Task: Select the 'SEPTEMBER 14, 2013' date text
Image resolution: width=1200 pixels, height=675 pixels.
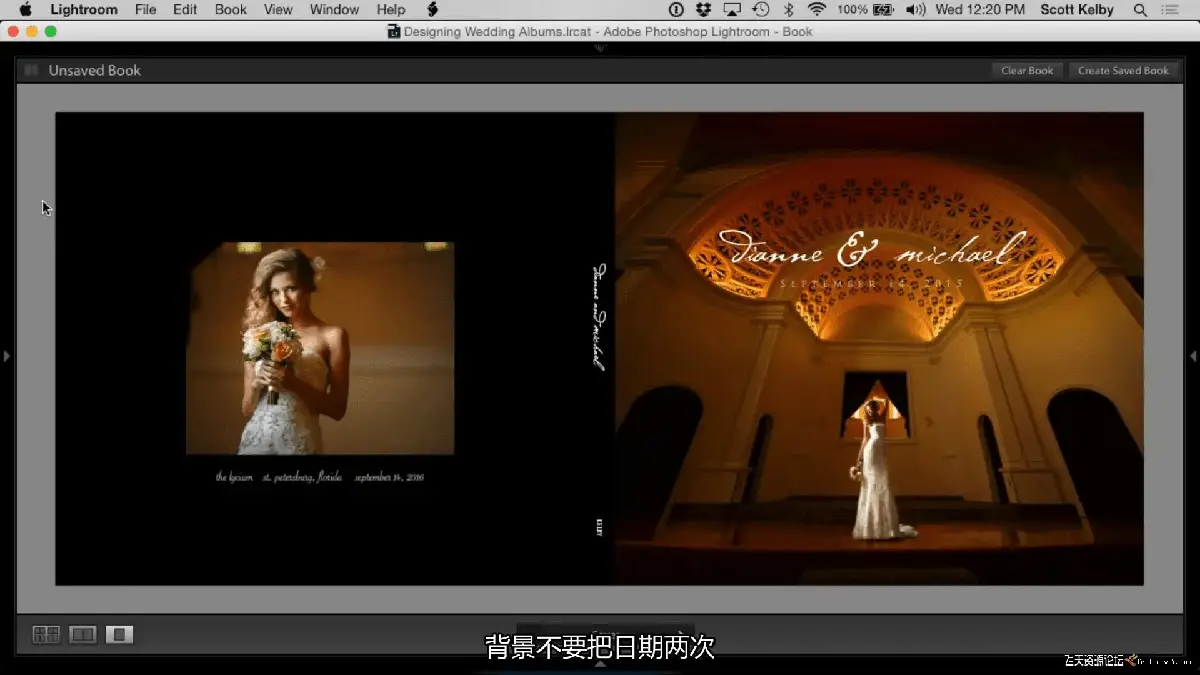Action: pos(871,284)
